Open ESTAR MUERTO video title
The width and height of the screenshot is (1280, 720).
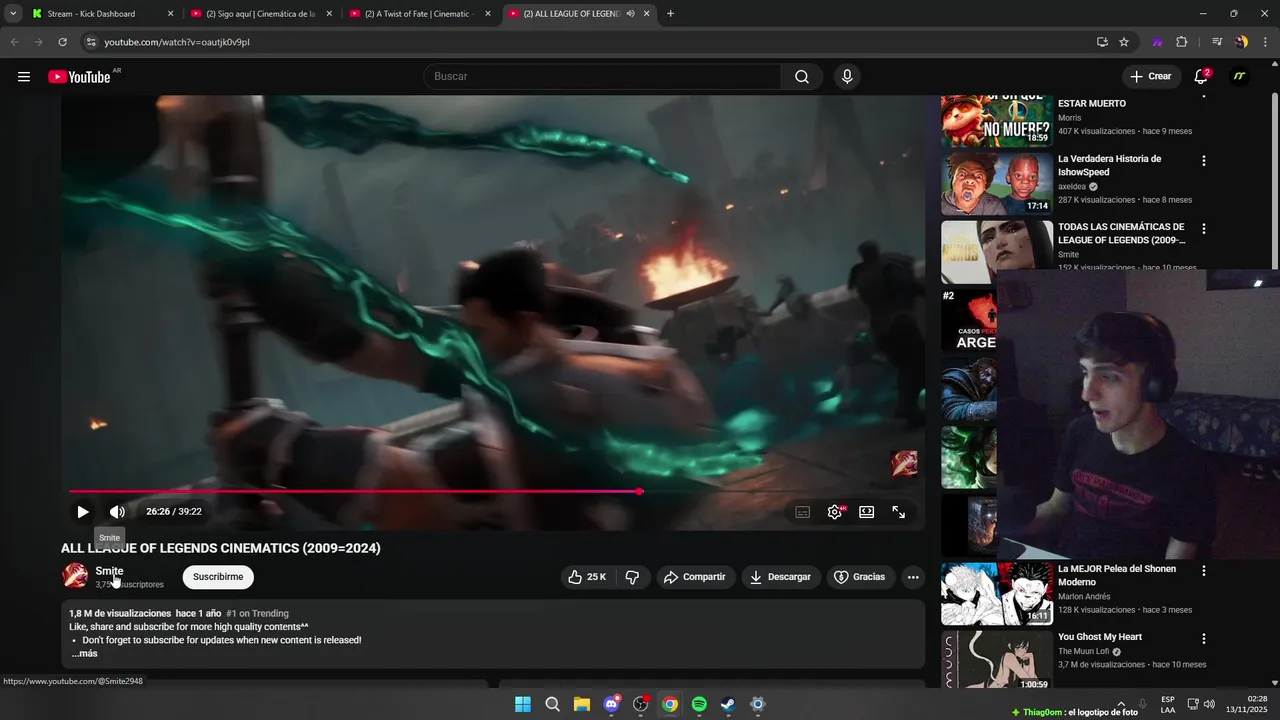tap(1092, 104)
